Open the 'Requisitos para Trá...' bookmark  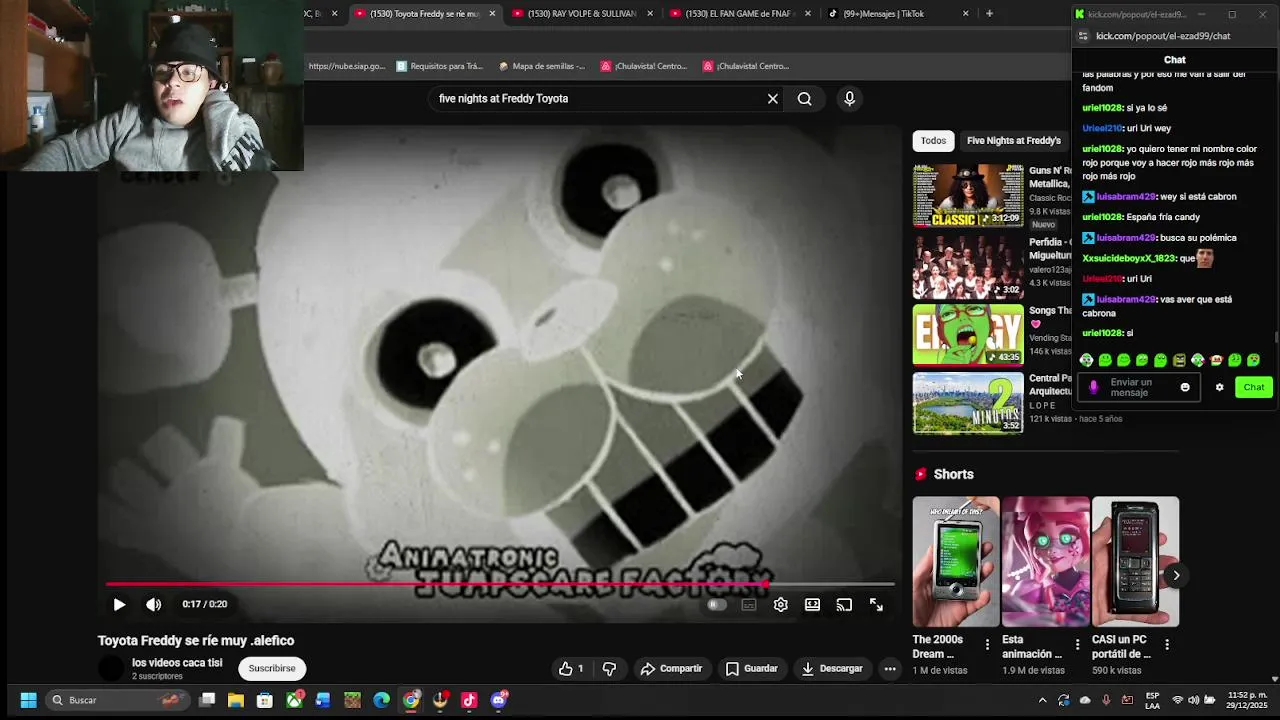click(439, 66)
